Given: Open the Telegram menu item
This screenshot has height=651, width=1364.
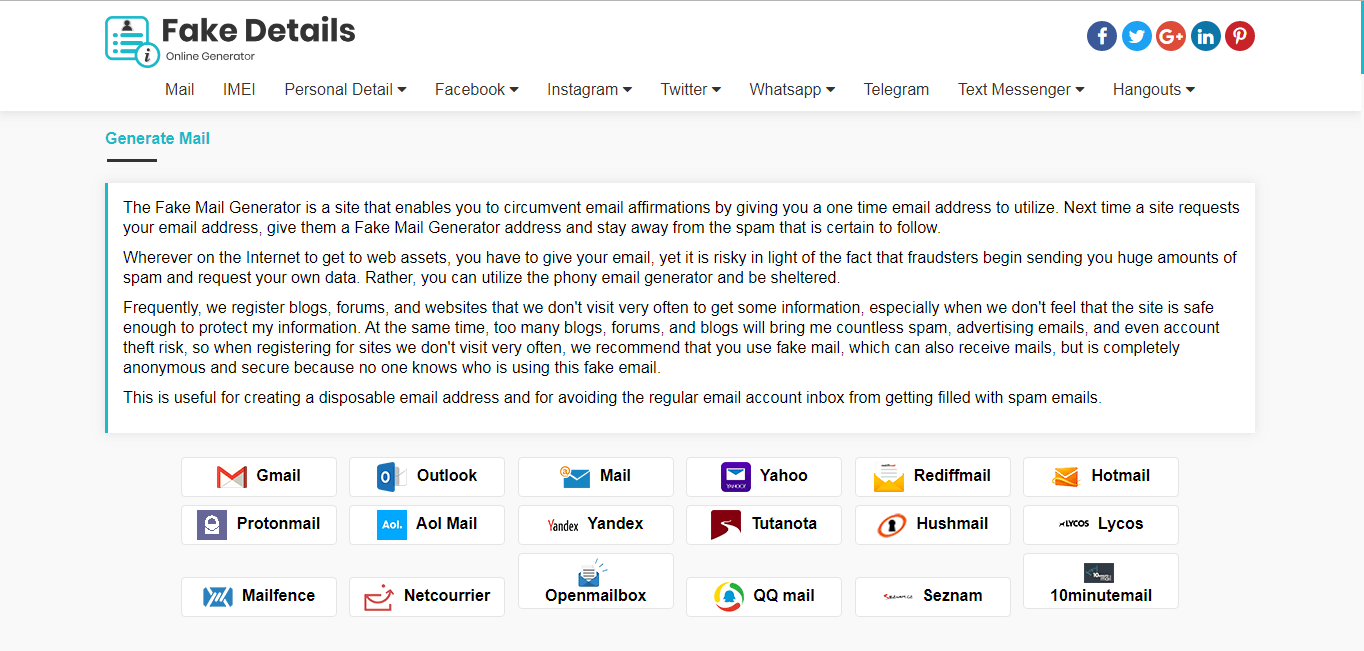Looking at the screenshot, I should pyautogui.click(x=896, y=90).
